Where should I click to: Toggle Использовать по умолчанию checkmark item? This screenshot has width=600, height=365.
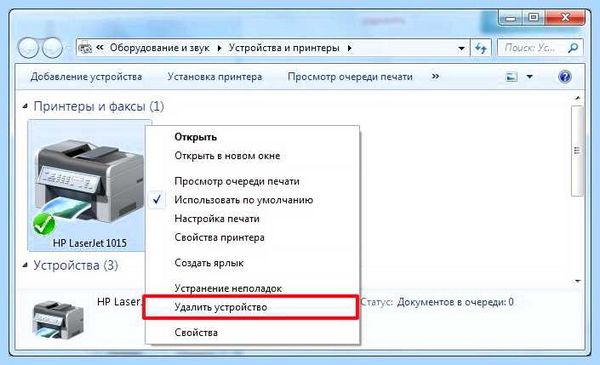252,200
